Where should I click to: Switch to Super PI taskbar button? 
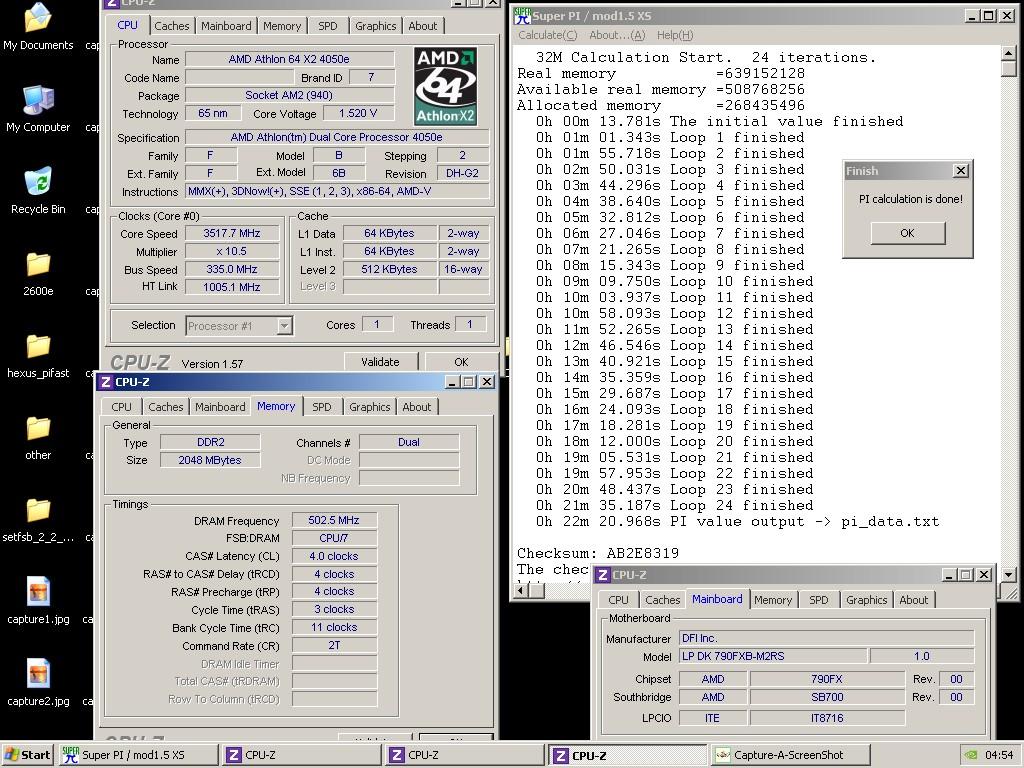[x=138, y=755]
